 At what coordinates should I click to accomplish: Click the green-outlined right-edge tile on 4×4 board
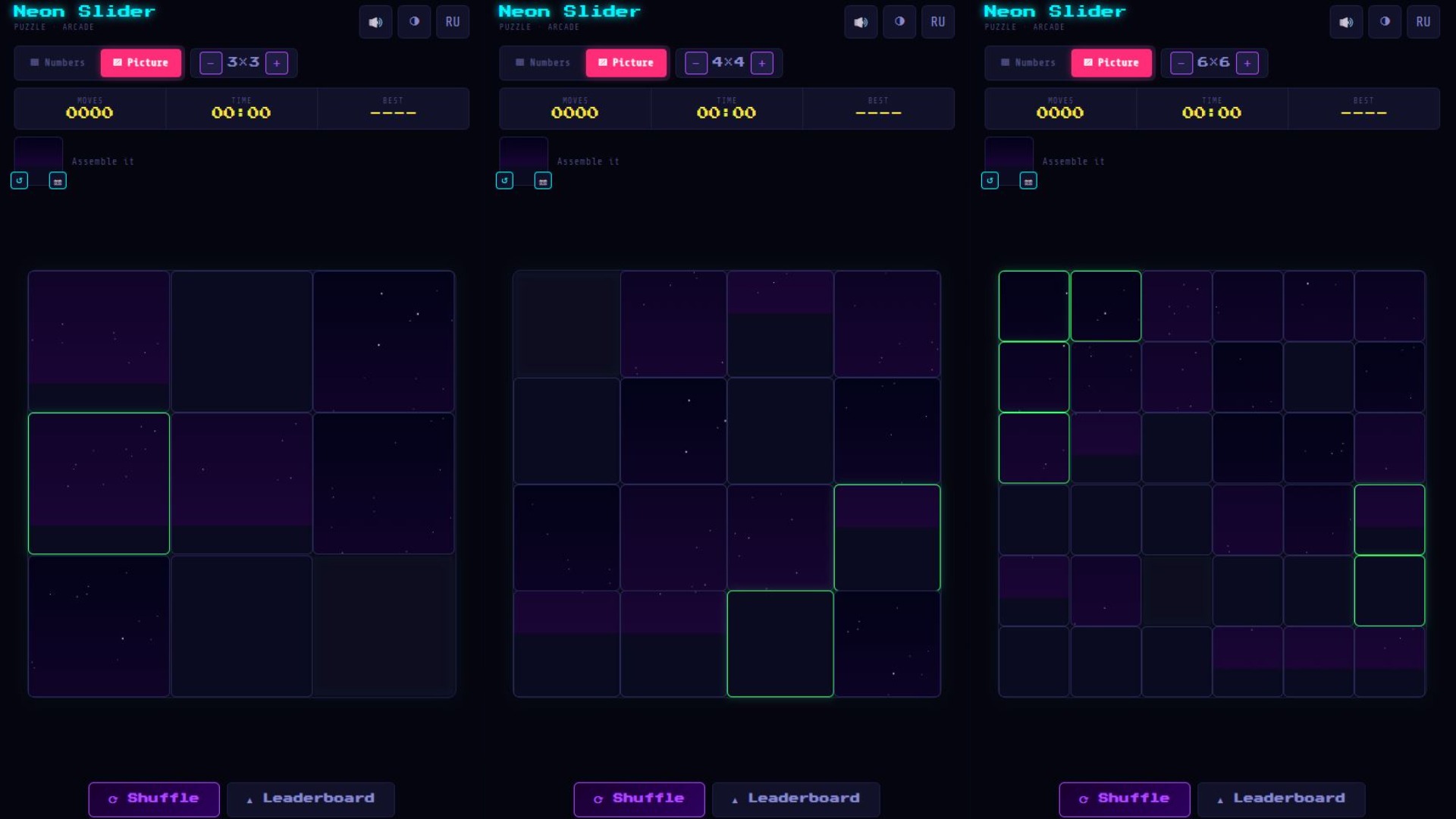[887, 538]
